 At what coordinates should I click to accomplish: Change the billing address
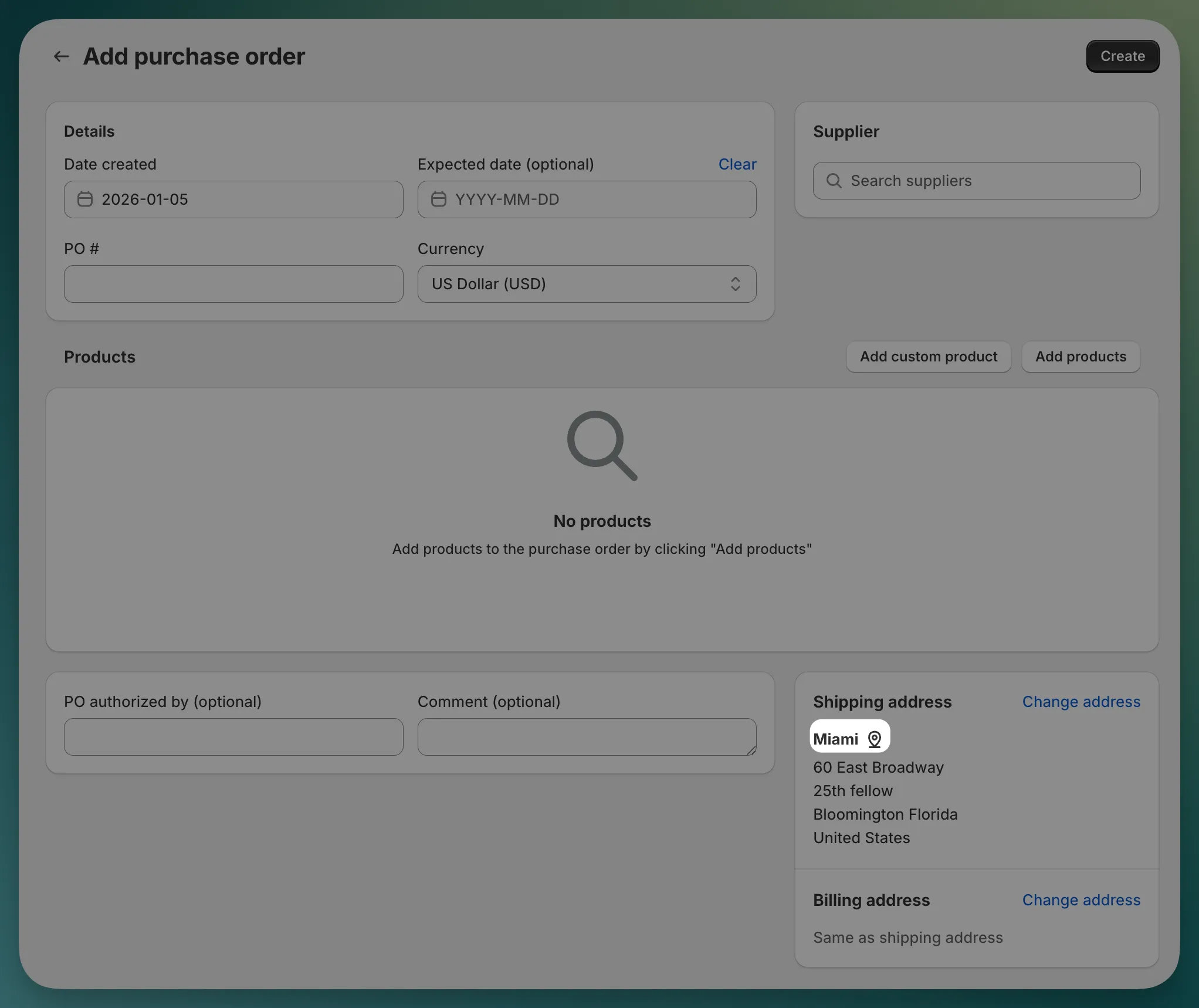1081,900
